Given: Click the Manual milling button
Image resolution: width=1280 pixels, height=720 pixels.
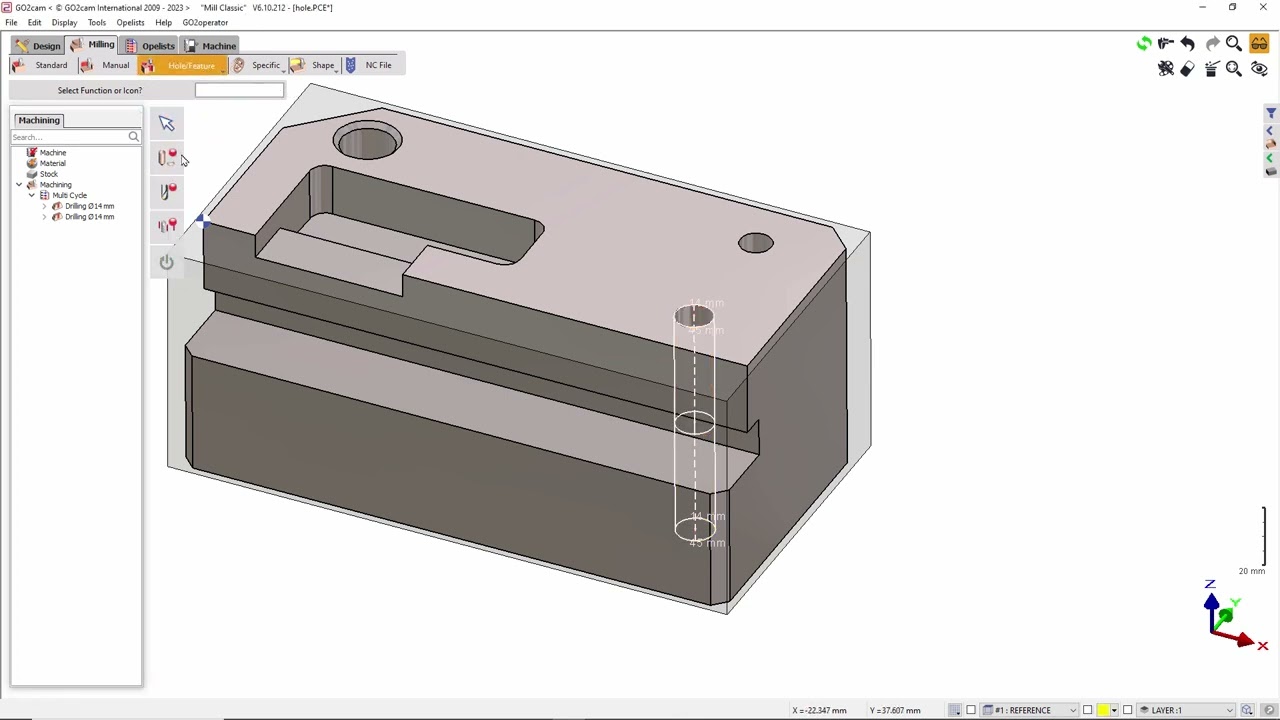Looking at the screenshot, I should click(x=105, y=65).
